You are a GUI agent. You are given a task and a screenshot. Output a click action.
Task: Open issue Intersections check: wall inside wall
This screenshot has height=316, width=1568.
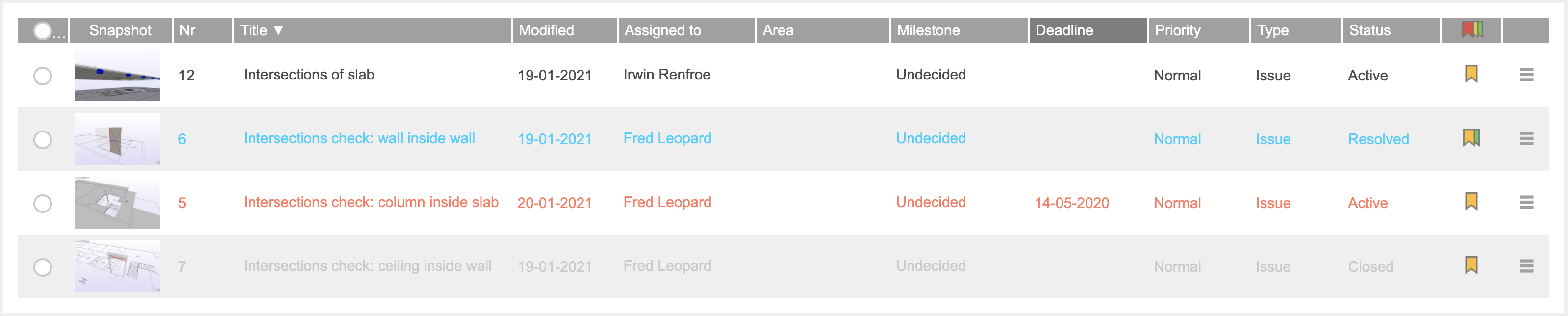pos(359,139)
